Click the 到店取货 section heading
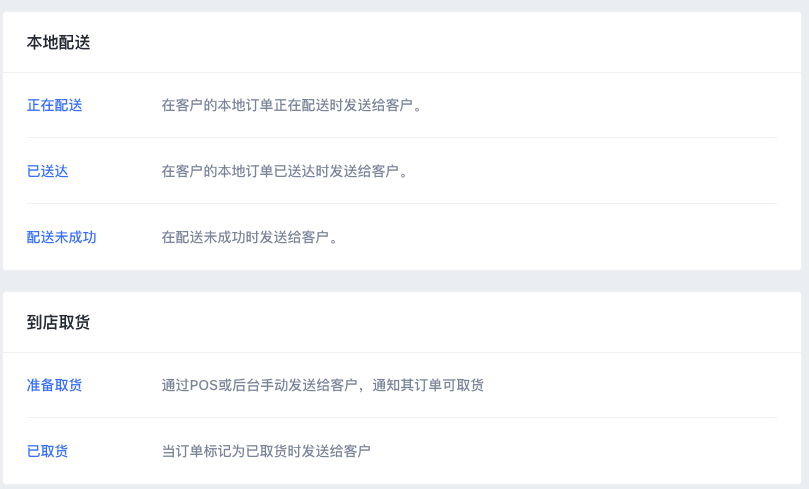 [x=58, y=322]
